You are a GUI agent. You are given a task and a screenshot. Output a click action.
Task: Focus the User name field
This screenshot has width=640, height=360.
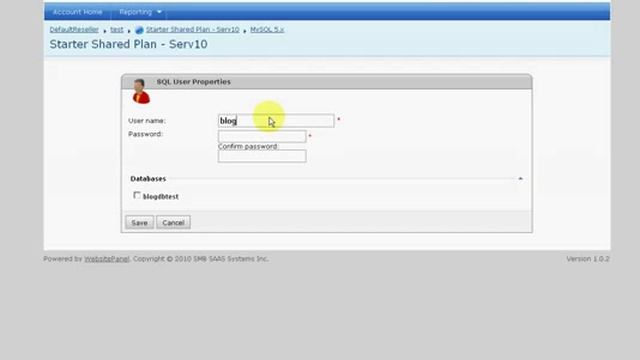(x=276, y=121)
